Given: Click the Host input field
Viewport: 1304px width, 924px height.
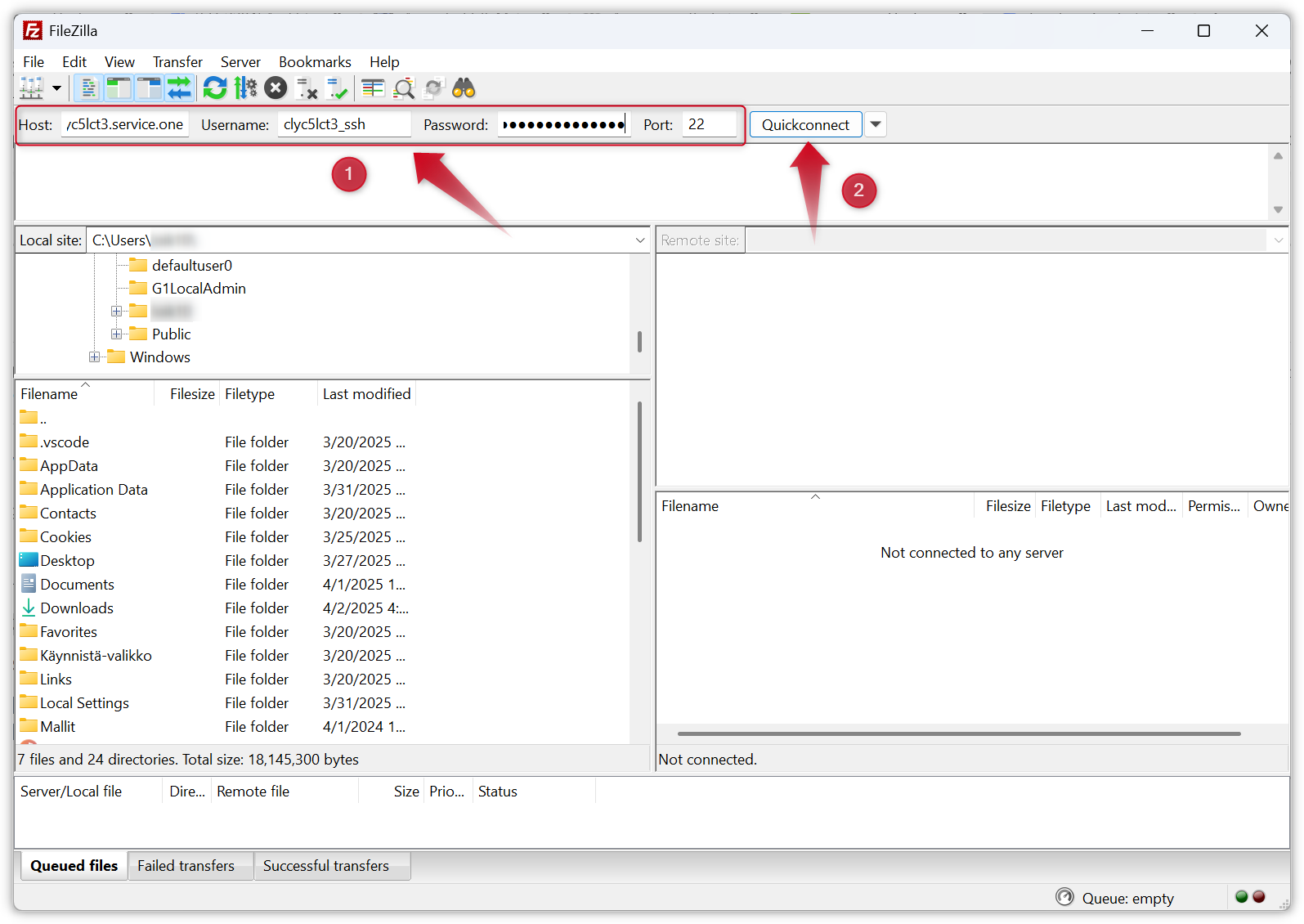Looking at the screenshot, I should pos(125,124).
